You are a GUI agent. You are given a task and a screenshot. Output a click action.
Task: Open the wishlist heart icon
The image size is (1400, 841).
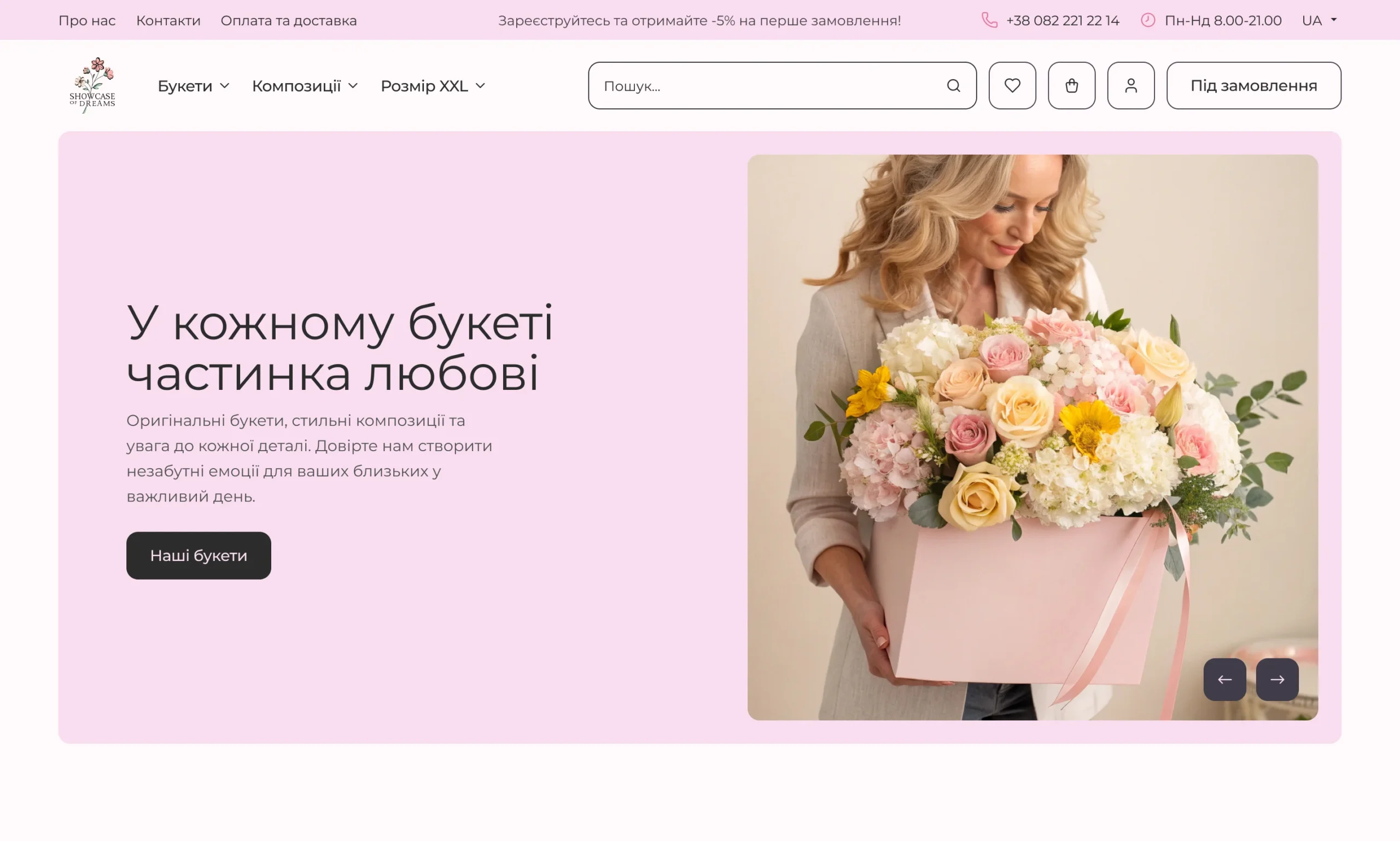point(1012,85)
